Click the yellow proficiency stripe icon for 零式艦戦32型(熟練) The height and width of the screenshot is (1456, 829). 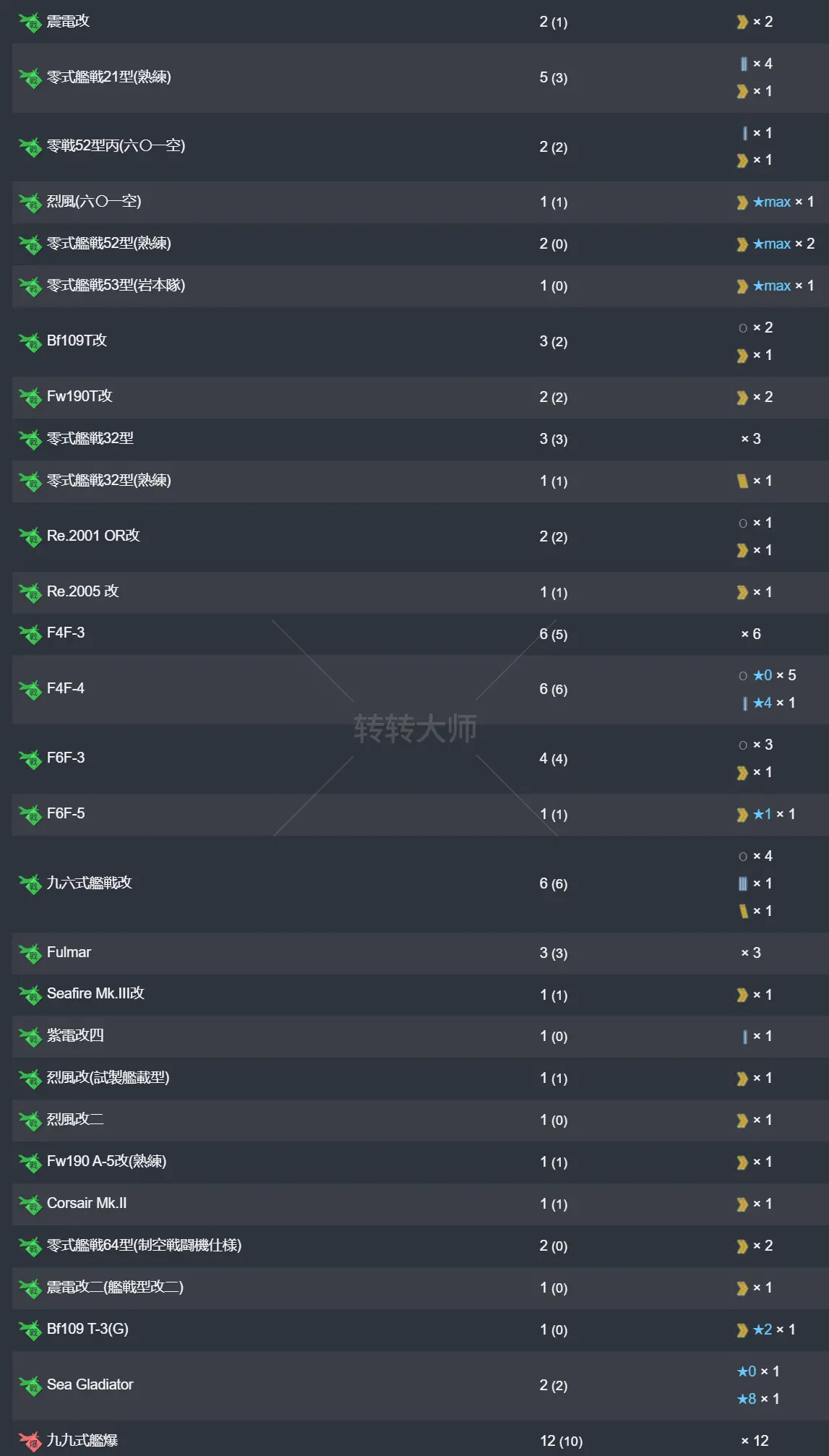tap(742, 481)
